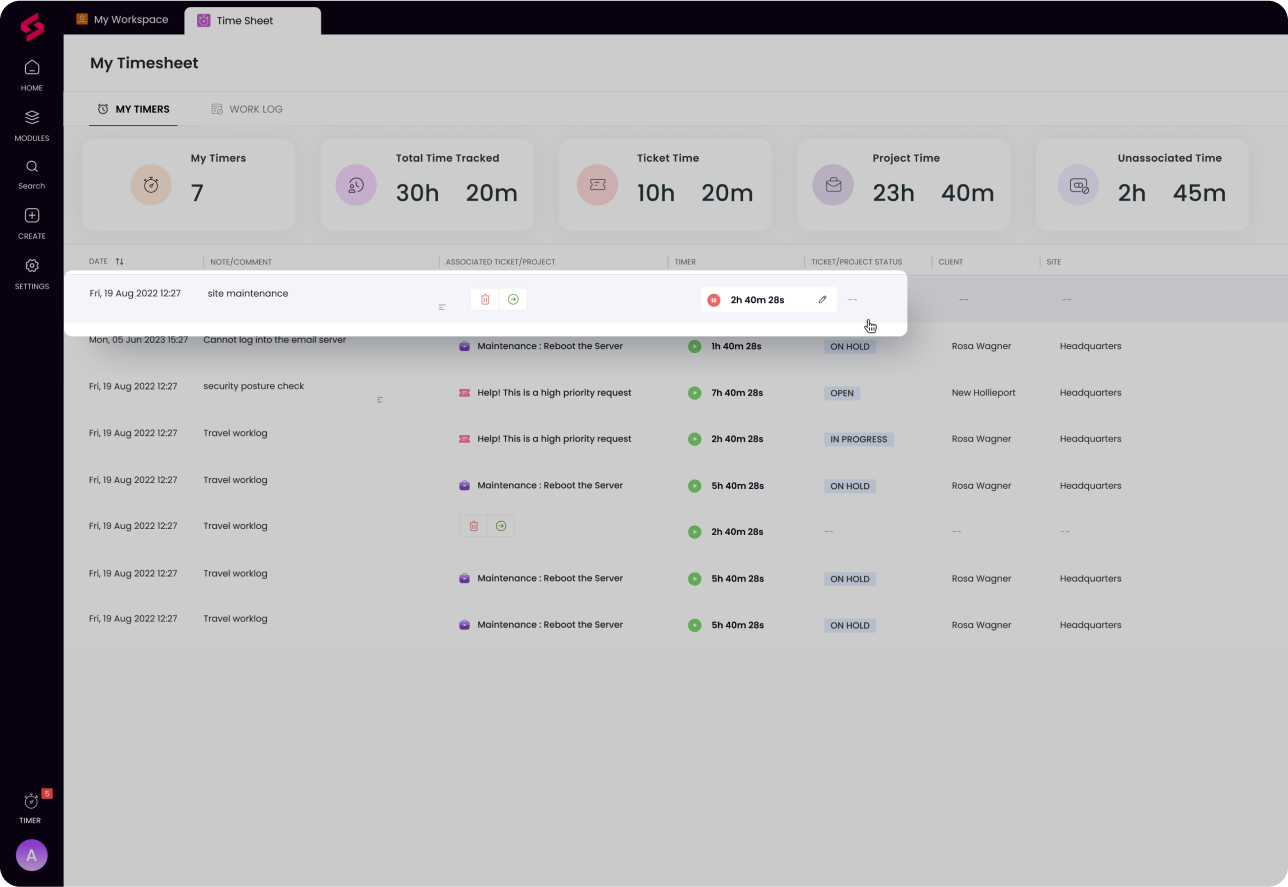The height and width of the screenshot is (887, 1288).
Task: Pause the site maintenance timer
Action: pyautogui.click(x=713, y=299)
